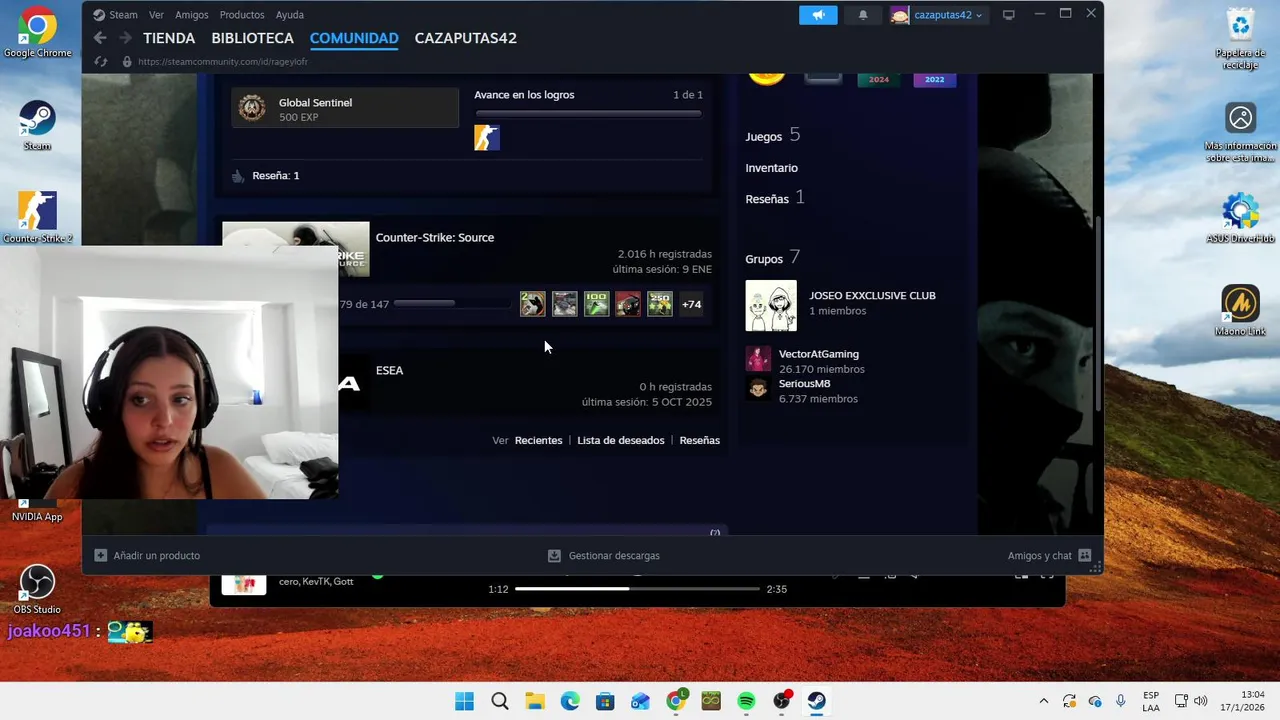Select the green 100 achievement icon
The height and width of the screenshot is (720, 1280).
click(x=597, y=304)
